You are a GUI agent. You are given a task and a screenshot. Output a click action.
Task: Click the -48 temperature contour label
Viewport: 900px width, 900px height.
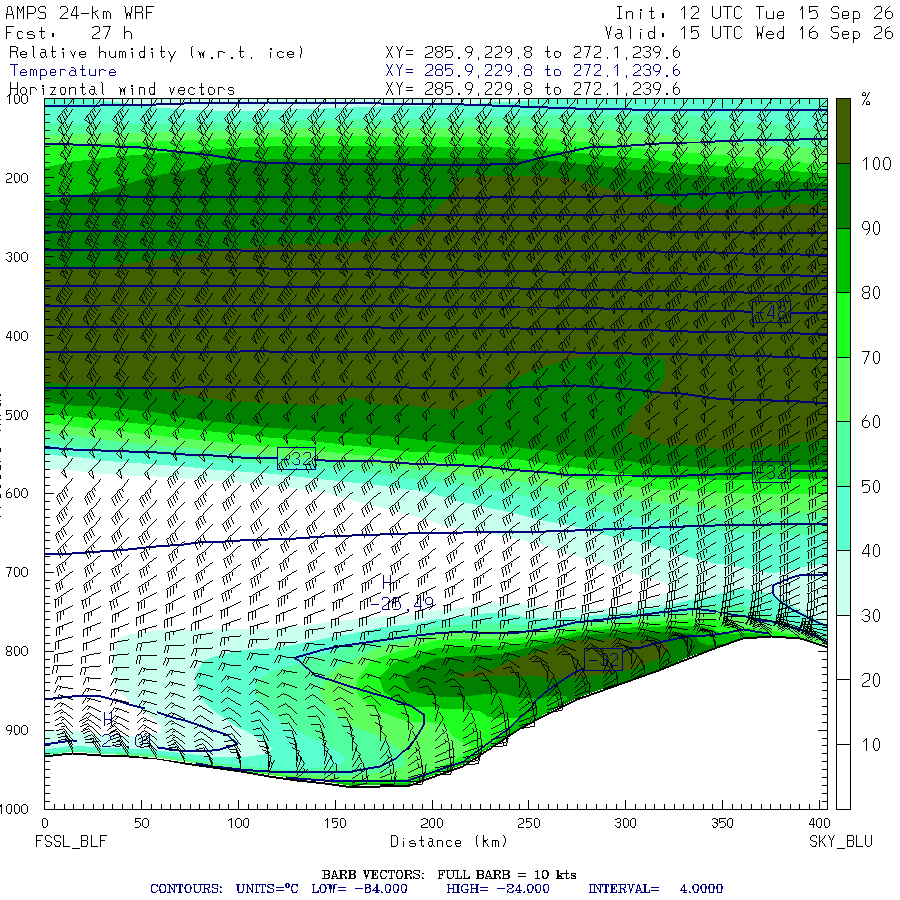771,312
